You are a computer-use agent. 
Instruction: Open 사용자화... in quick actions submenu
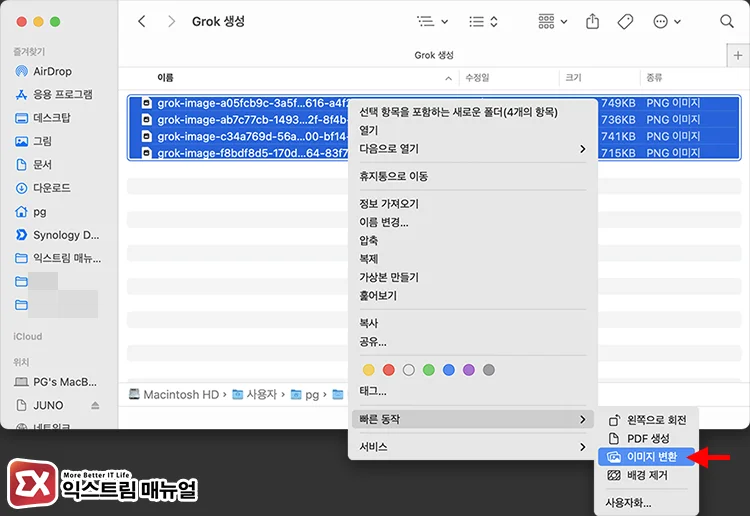pos(628,503)
